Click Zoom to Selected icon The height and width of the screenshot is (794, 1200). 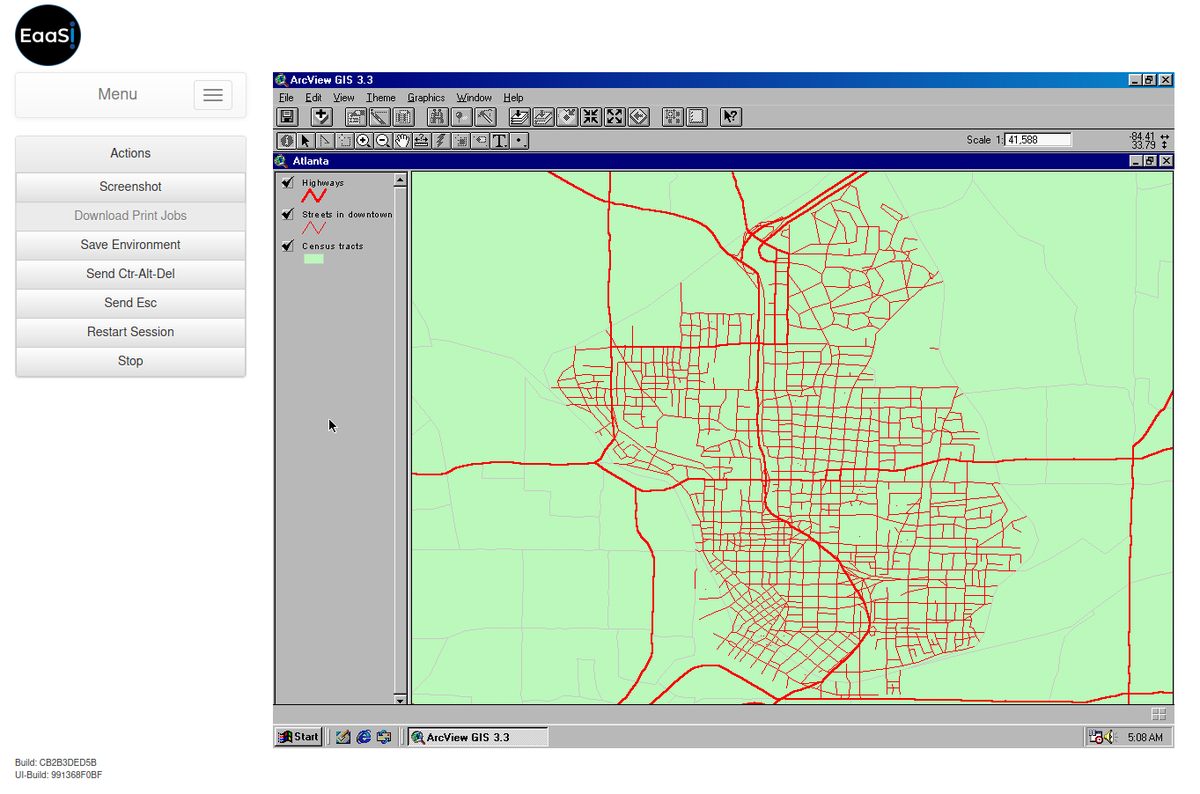567,117
